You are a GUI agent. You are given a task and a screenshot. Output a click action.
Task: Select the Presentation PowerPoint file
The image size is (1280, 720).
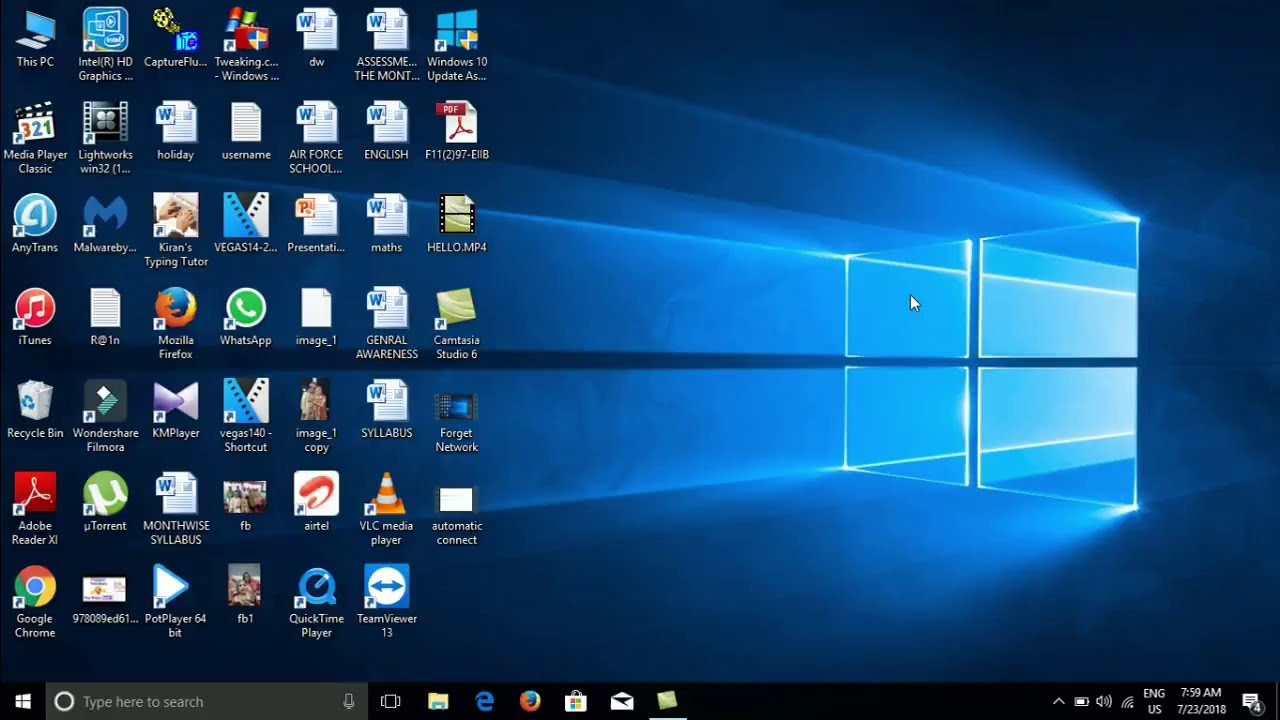click(x=316, y=224)
